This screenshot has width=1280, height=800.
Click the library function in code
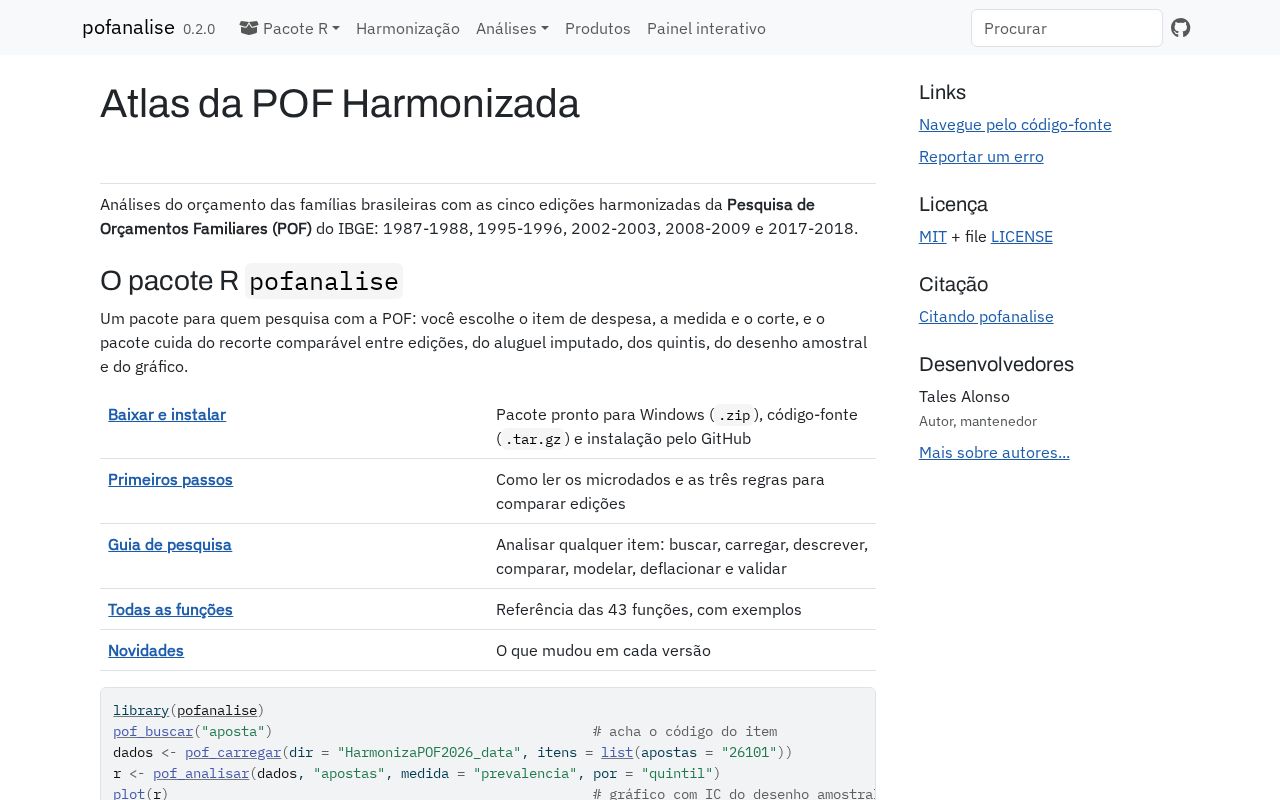click(141, 710)
